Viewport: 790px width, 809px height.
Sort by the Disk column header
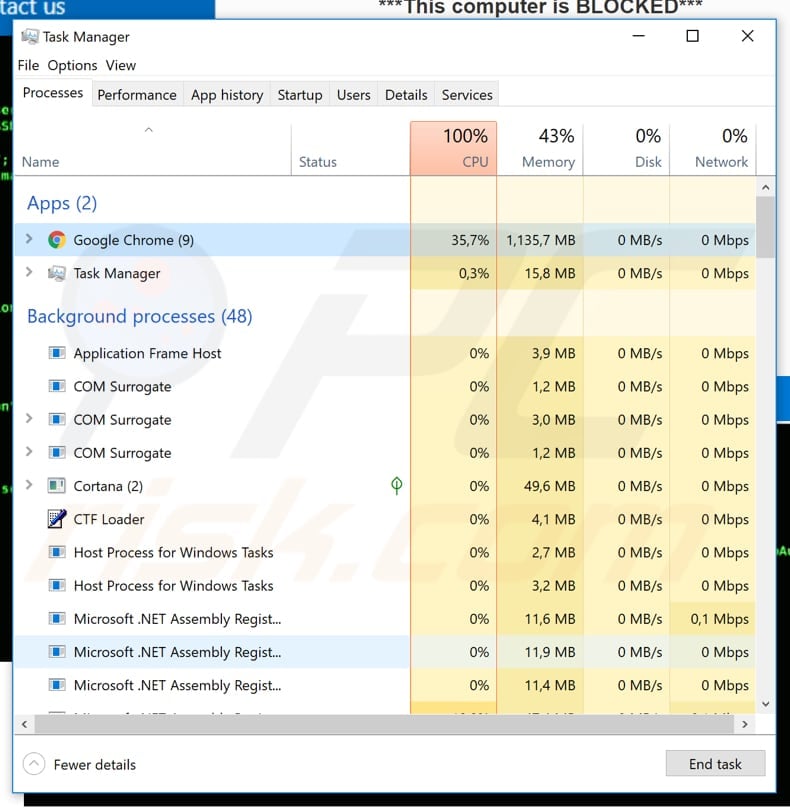tap(626, 149)
